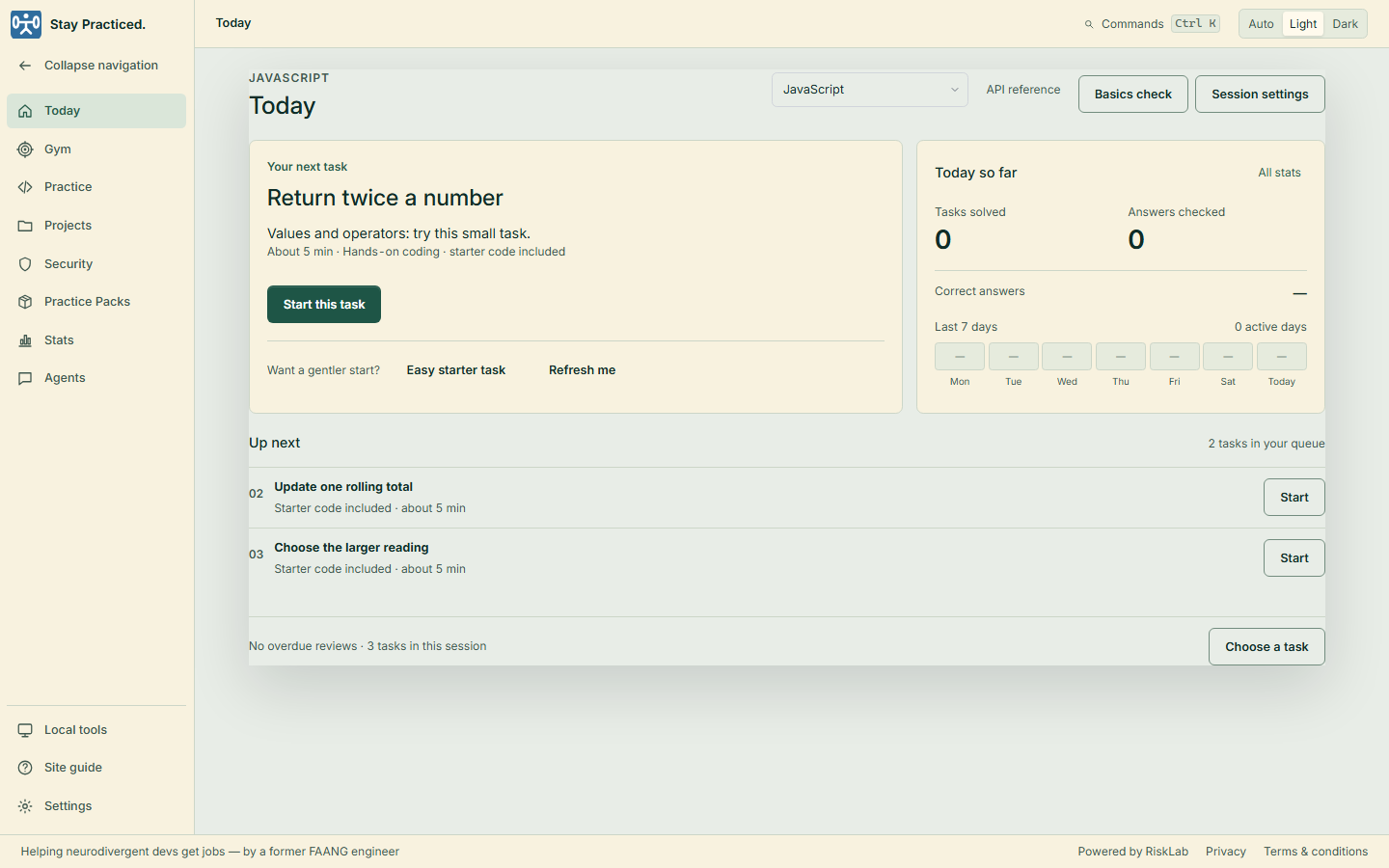The height and width of the screenshot is (868, 1389).
Task: Open the Privacy link in footer
Action: click(1226, 852)
